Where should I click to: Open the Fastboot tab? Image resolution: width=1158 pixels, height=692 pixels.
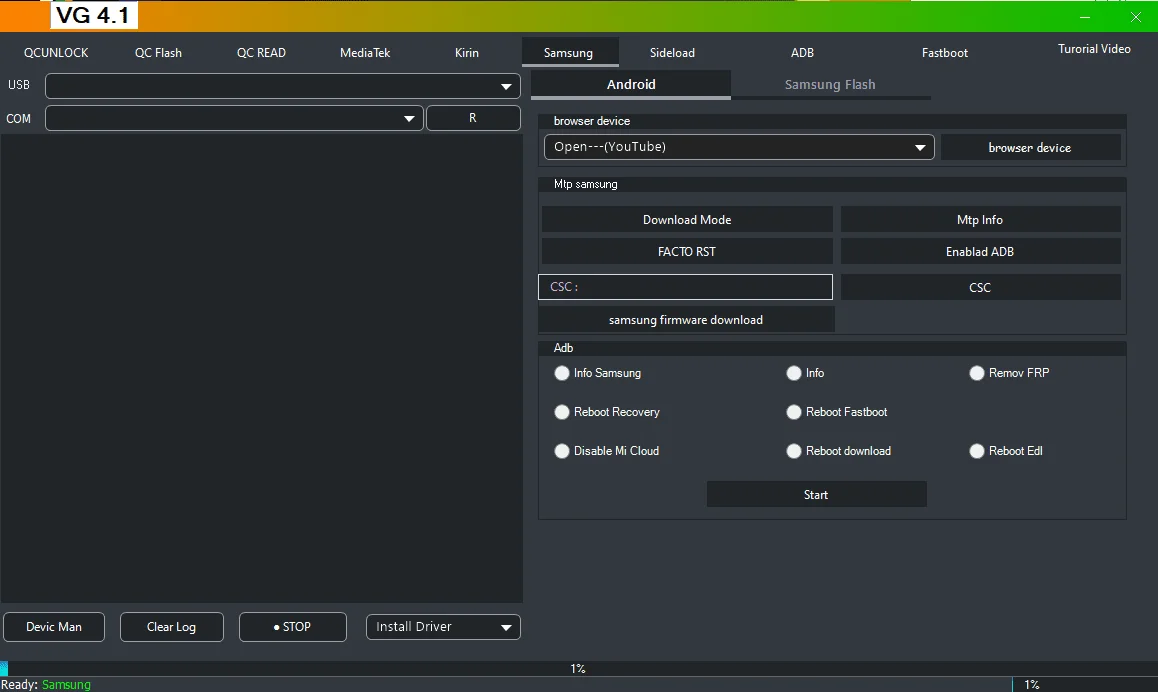(945, 52)
